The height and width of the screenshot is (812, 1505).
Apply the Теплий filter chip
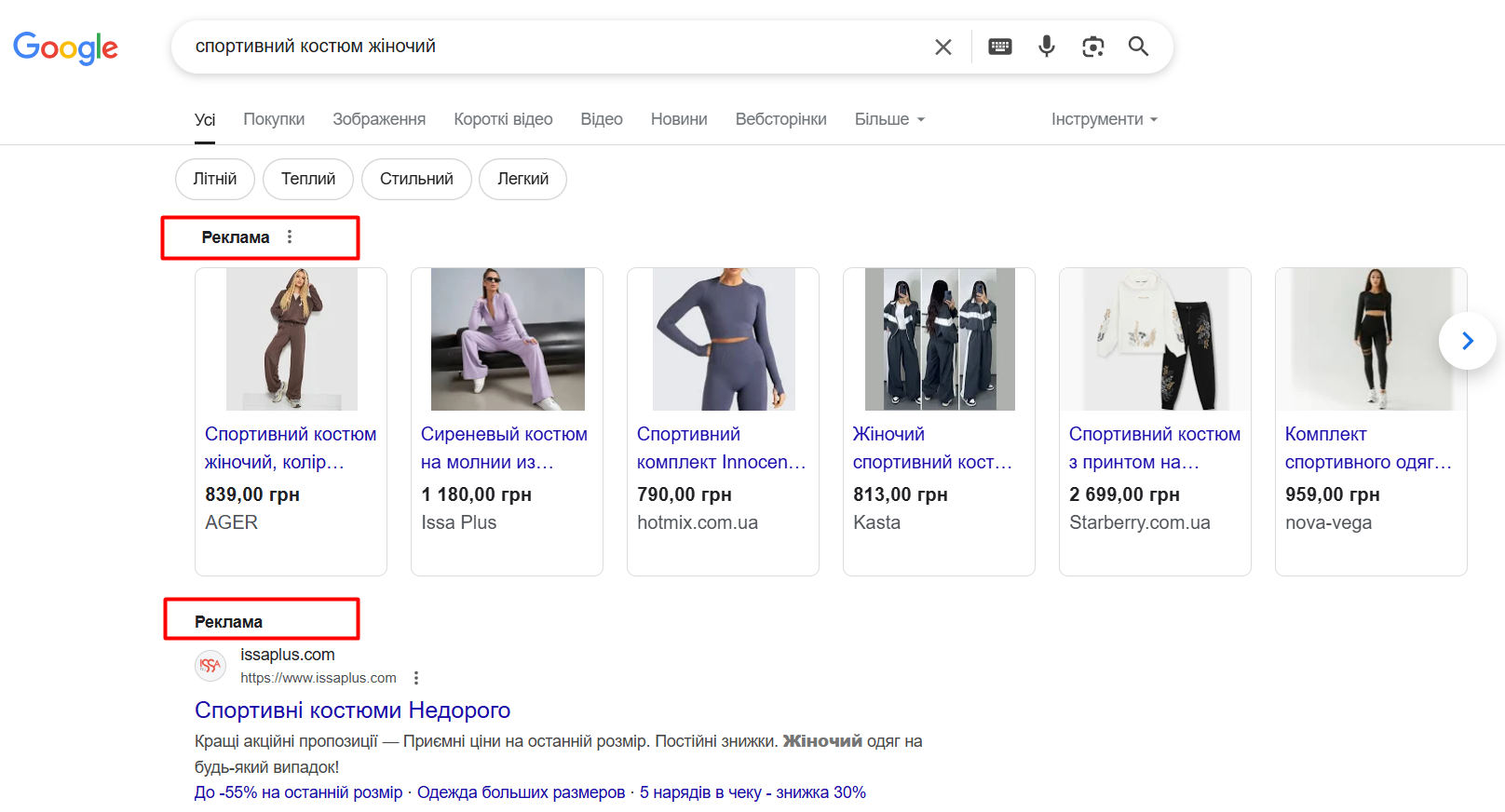(x=308, y=179)
